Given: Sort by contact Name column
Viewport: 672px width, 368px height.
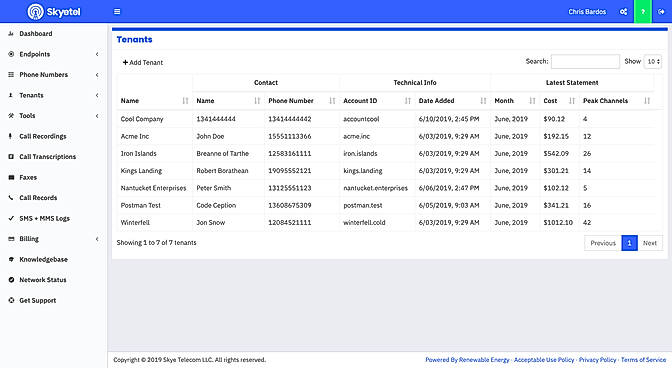Looking at the screenshot, I should pos(257,101).
